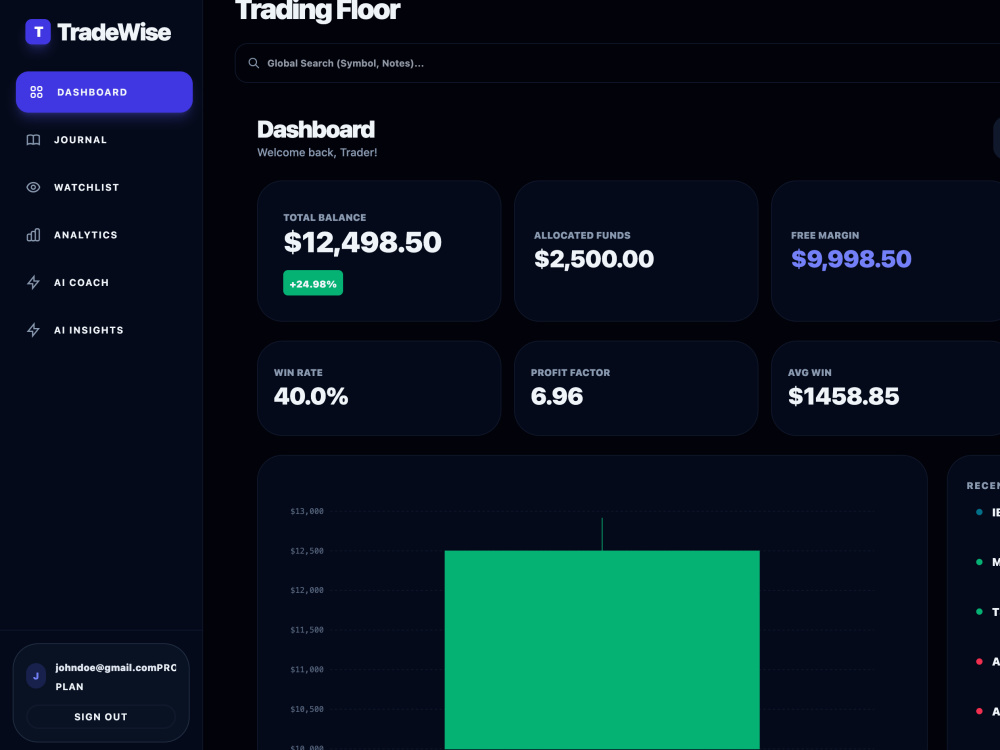This screenshot has width=1000, height=750.
Task: Click the search magnifier icon
Action: point(254,63)
